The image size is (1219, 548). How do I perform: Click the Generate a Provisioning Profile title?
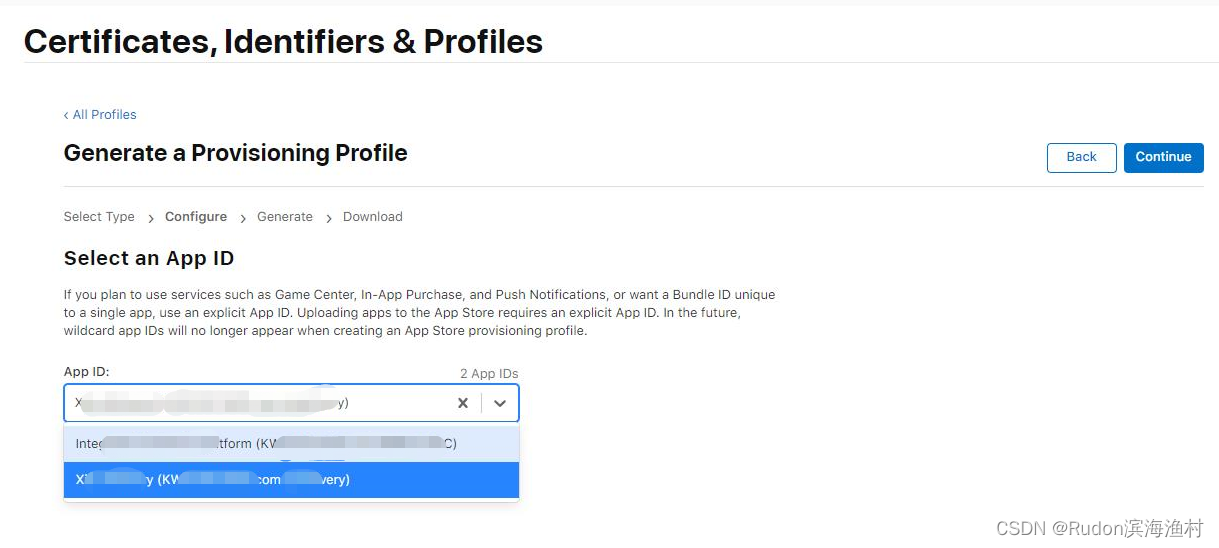(236, 153)
